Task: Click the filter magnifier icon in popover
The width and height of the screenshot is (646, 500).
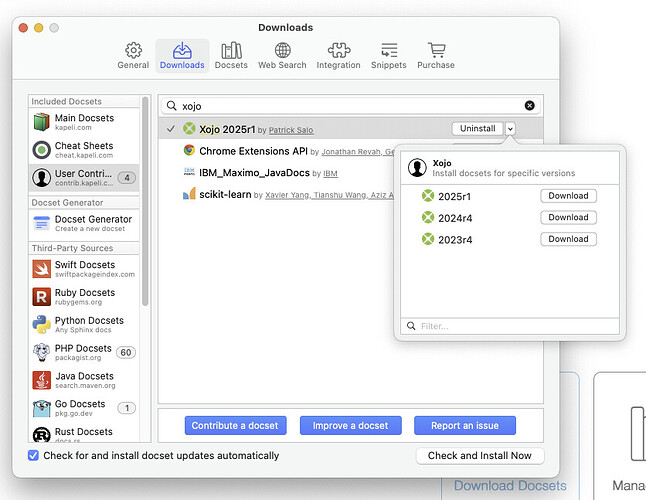Action: (411, 326)
